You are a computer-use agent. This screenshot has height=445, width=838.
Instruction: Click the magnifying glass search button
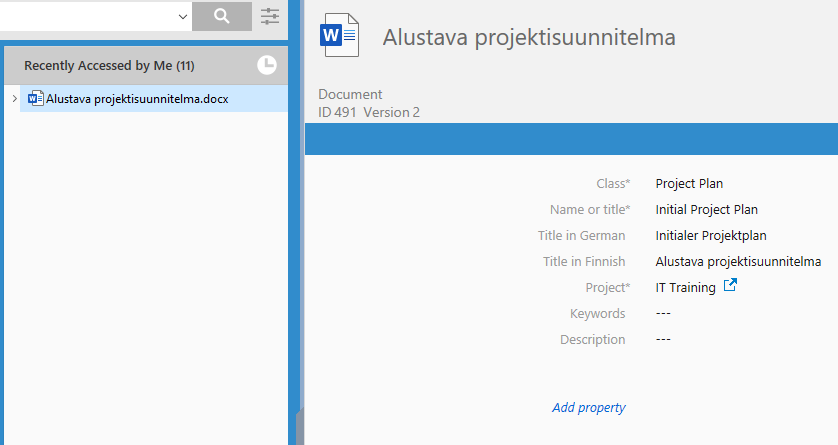[x=221, y=16]
